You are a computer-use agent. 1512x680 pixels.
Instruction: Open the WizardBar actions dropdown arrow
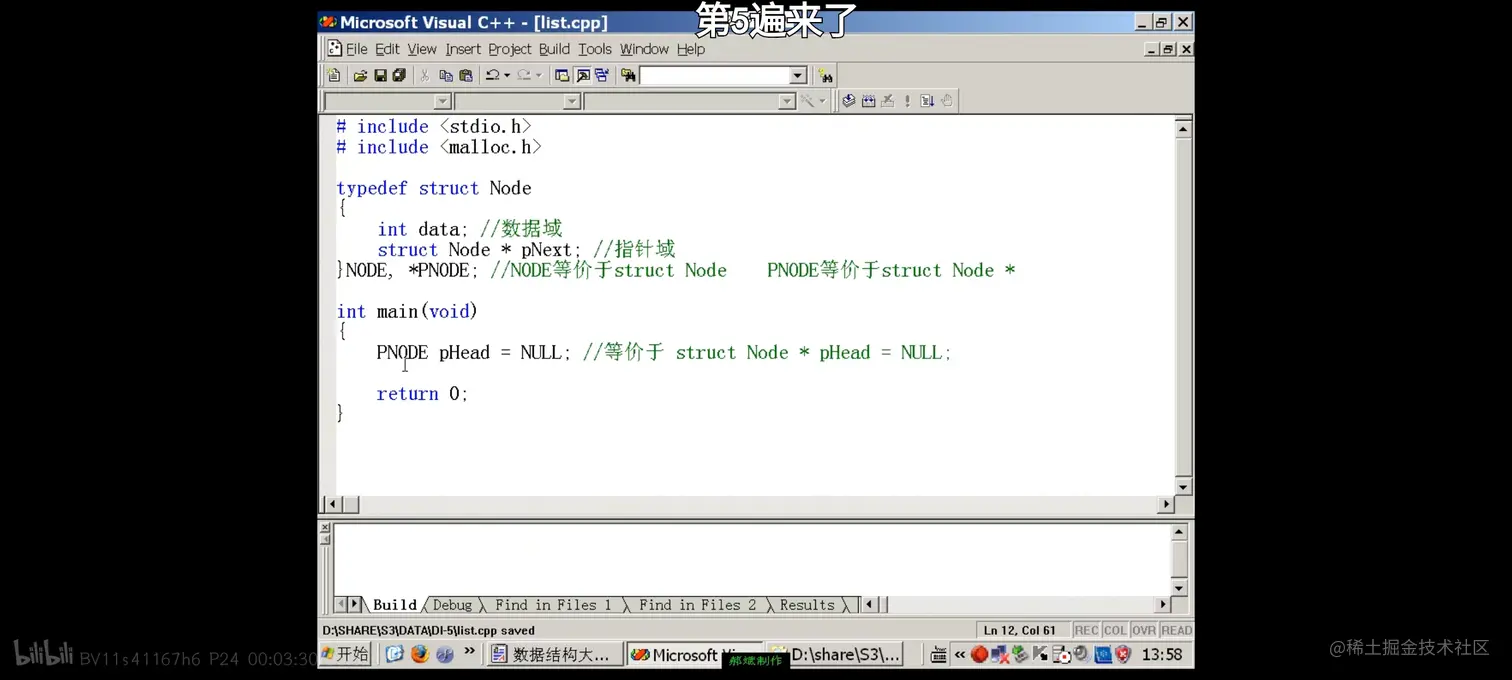(x=822, y=101)
